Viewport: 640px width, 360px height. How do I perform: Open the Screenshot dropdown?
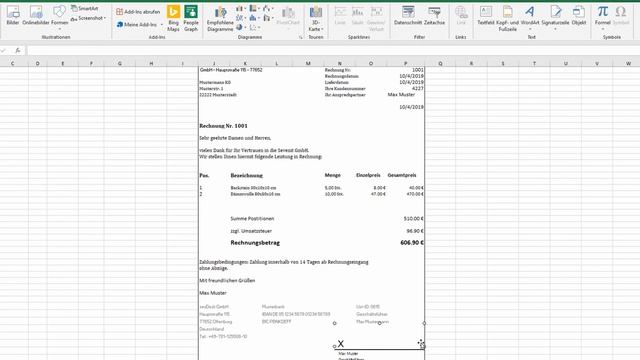88,18
